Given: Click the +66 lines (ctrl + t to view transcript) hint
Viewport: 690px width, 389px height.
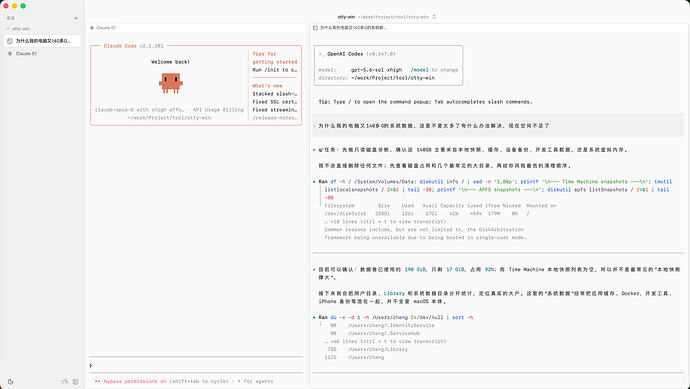Looking at the screenshot, I should tap(385, 341).
